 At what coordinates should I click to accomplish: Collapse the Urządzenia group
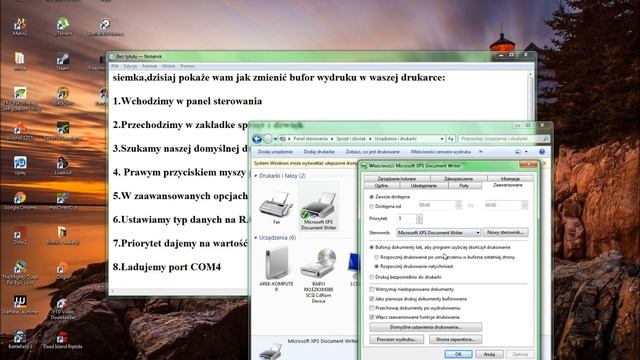[x=256, y=238]
